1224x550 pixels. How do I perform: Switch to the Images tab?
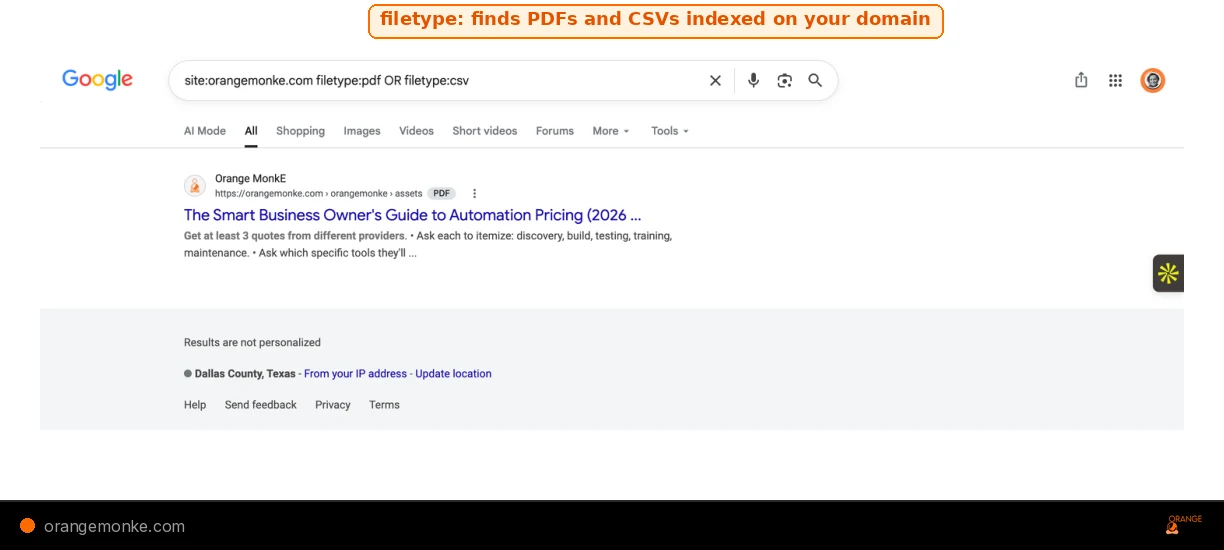362,131
